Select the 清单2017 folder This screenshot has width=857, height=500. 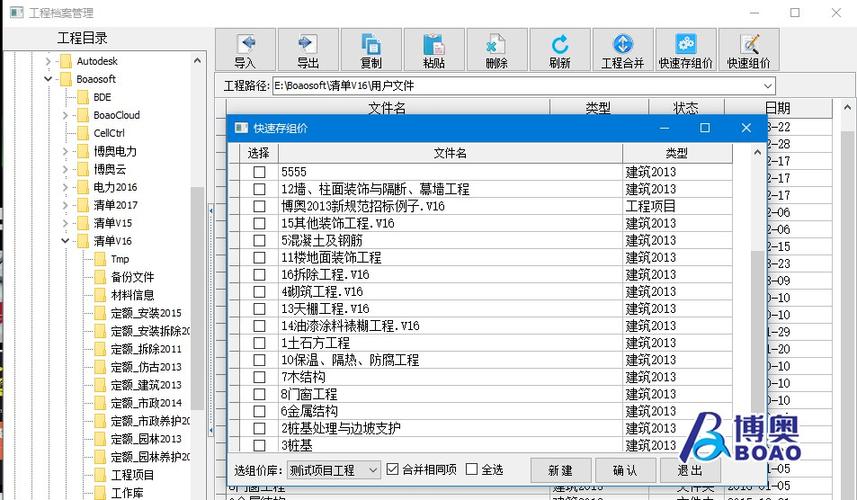coord(107,205)
